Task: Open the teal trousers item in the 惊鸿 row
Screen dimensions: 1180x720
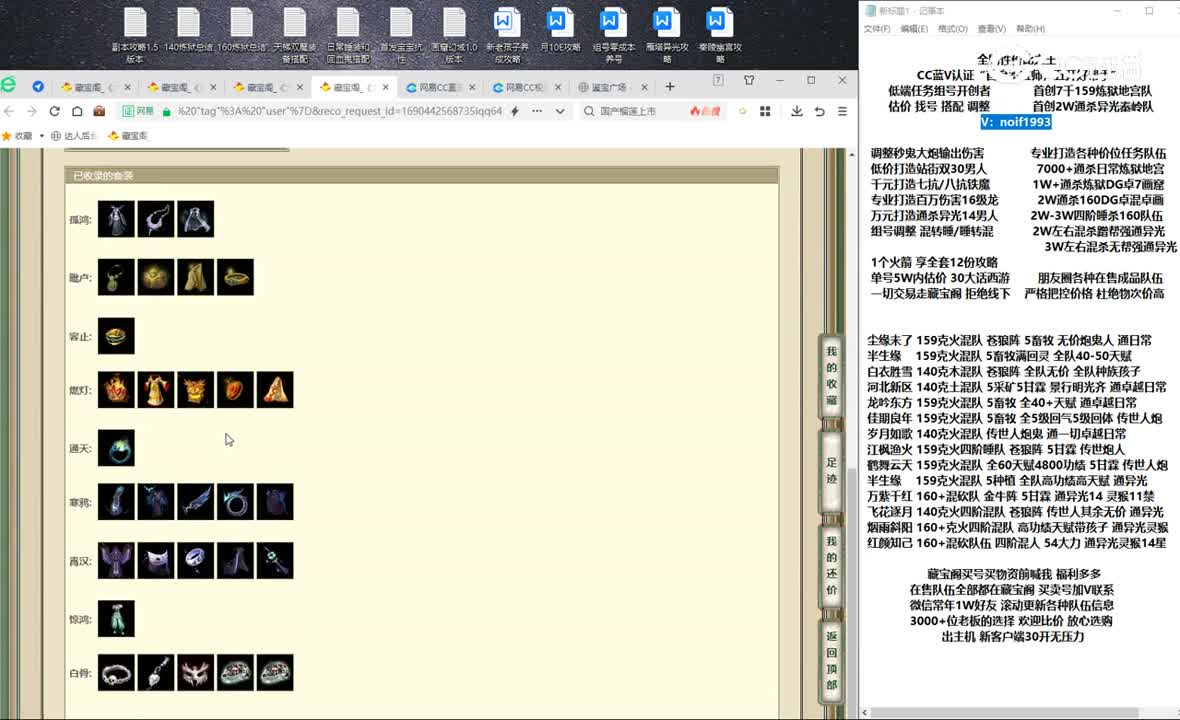Action: [x=117, y=618]
